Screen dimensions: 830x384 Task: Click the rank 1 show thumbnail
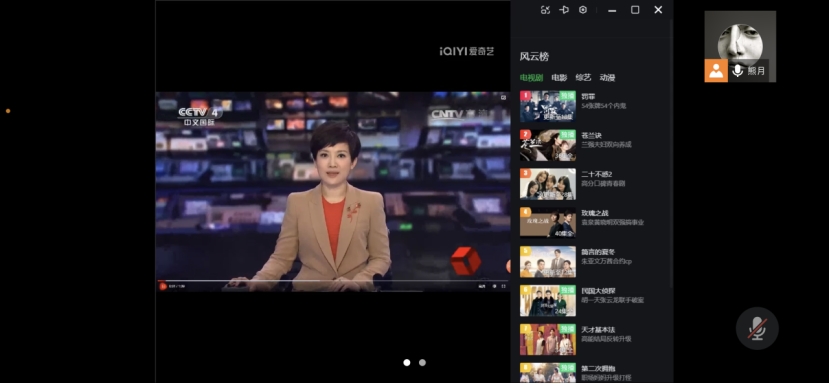point(547,106)
